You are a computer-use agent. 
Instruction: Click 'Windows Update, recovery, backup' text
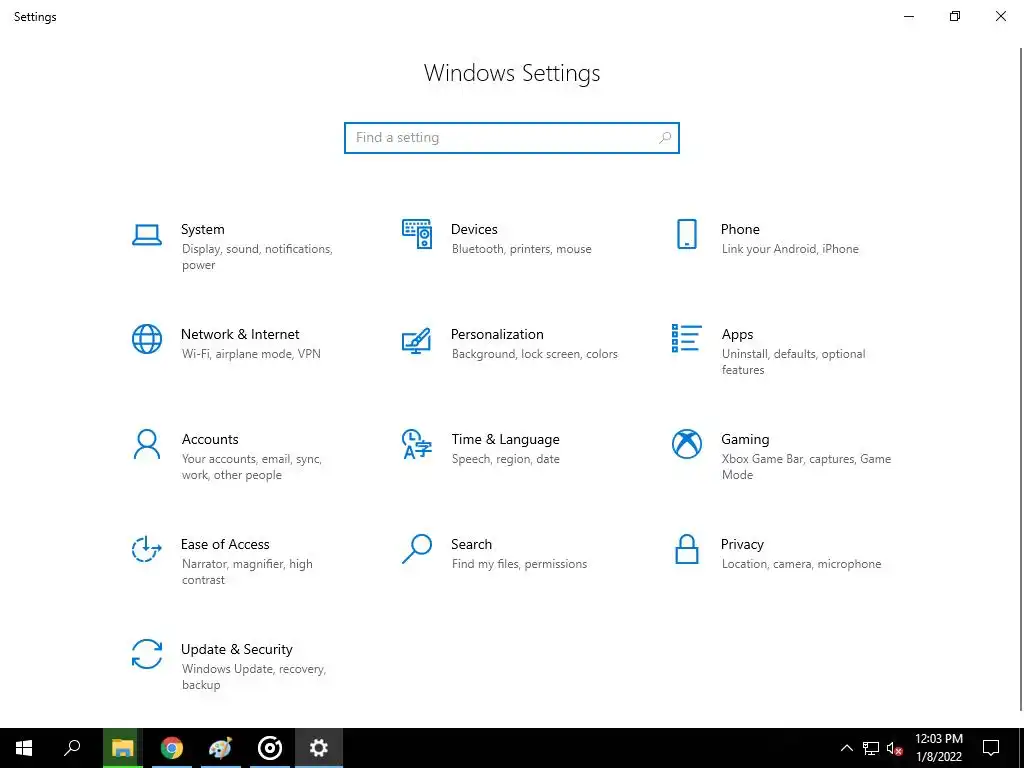point(253,677)
